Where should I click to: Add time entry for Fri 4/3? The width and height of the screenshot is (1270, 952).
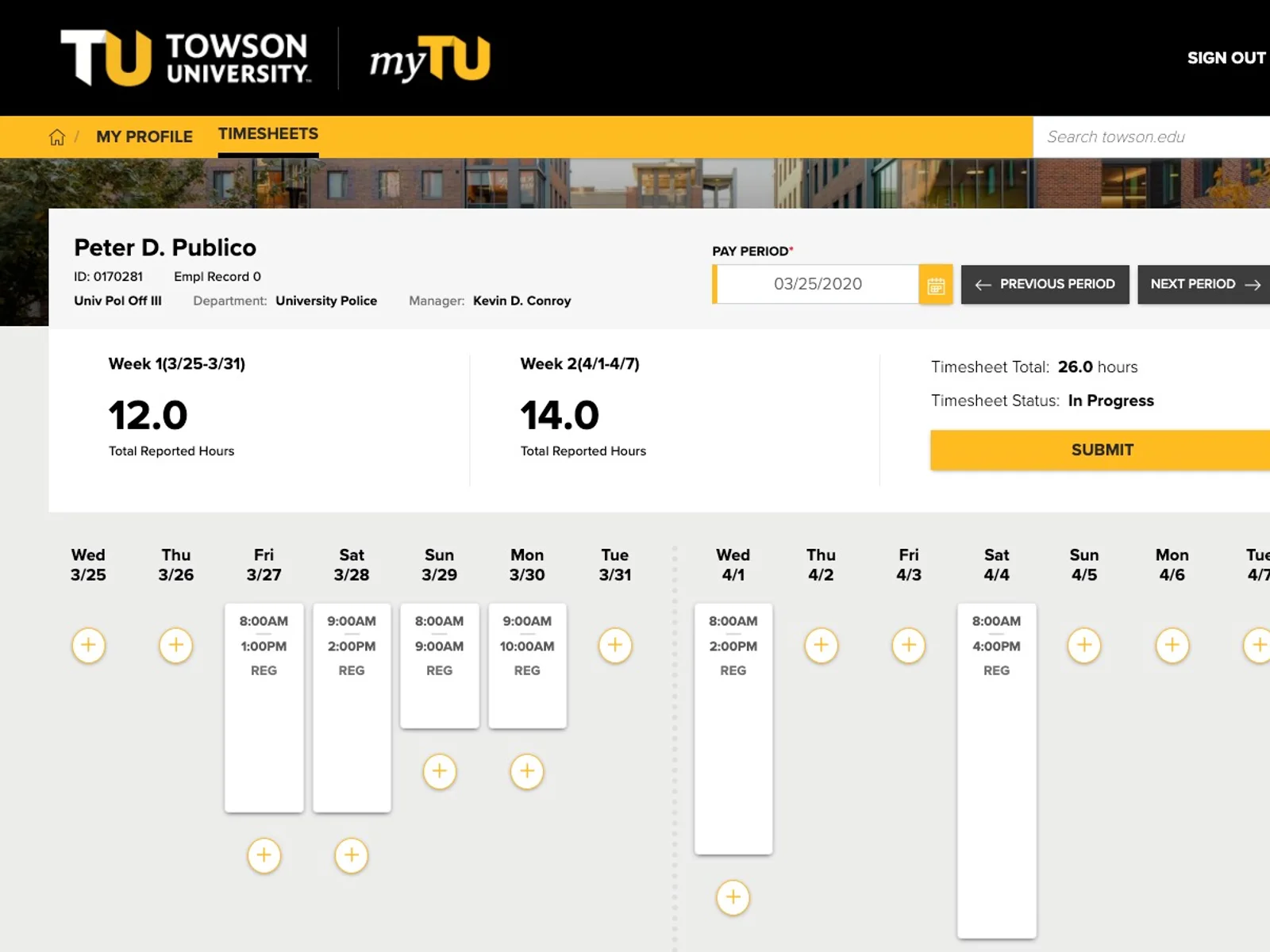(x=909, y=645)
